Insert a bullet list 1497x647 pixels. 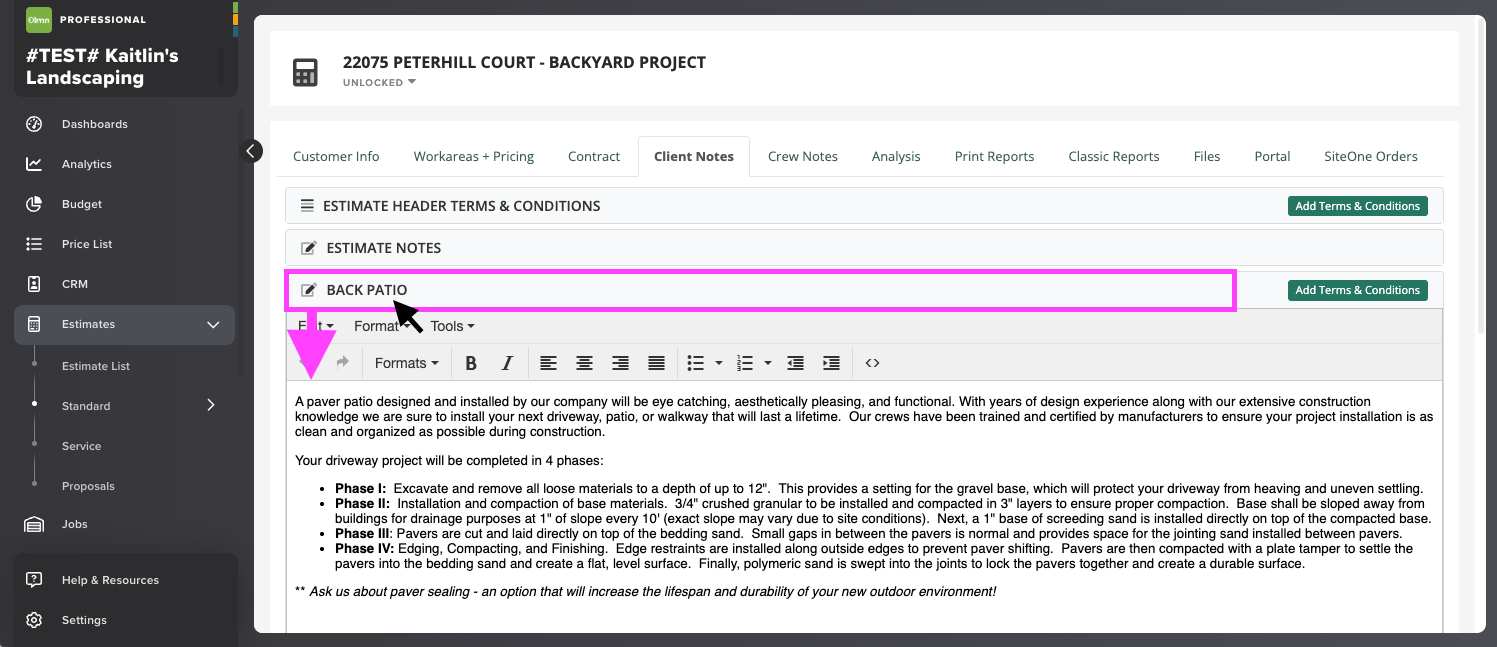696,363
